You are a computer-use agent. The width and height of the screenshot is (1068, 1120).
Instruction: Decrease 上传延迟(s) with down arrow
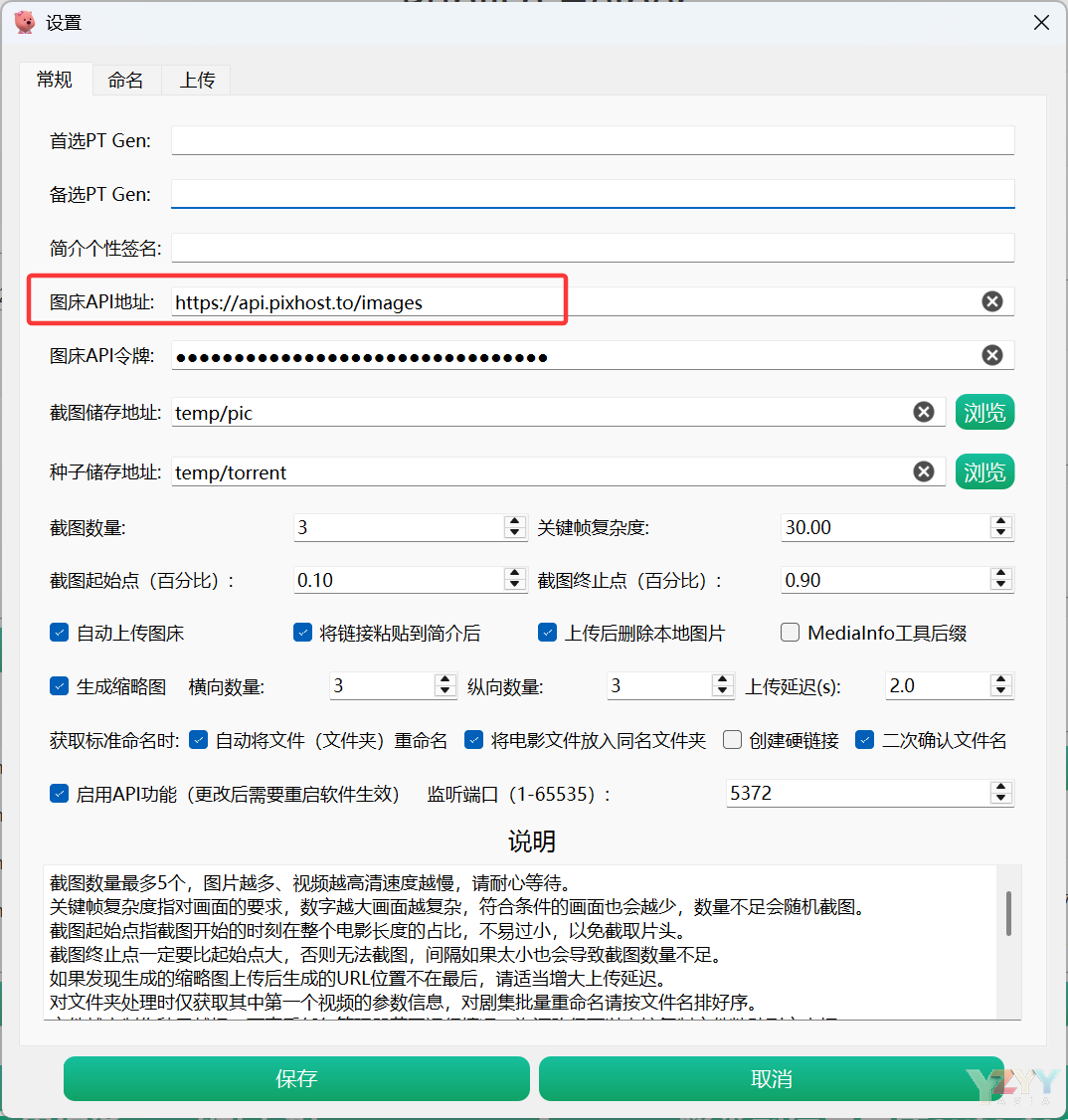pos(1001,690)
